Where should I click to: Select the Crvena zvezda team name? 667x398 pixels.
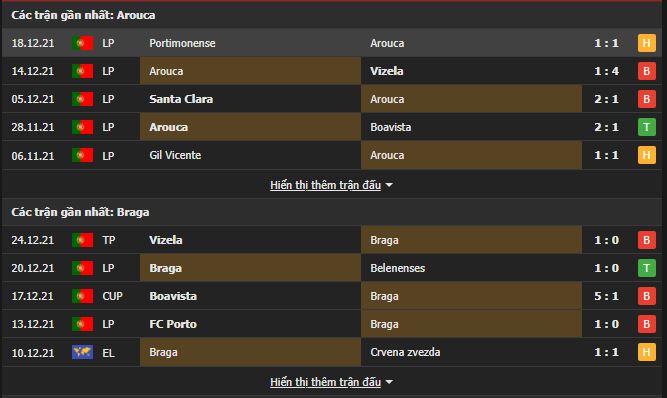pos(405,352)
